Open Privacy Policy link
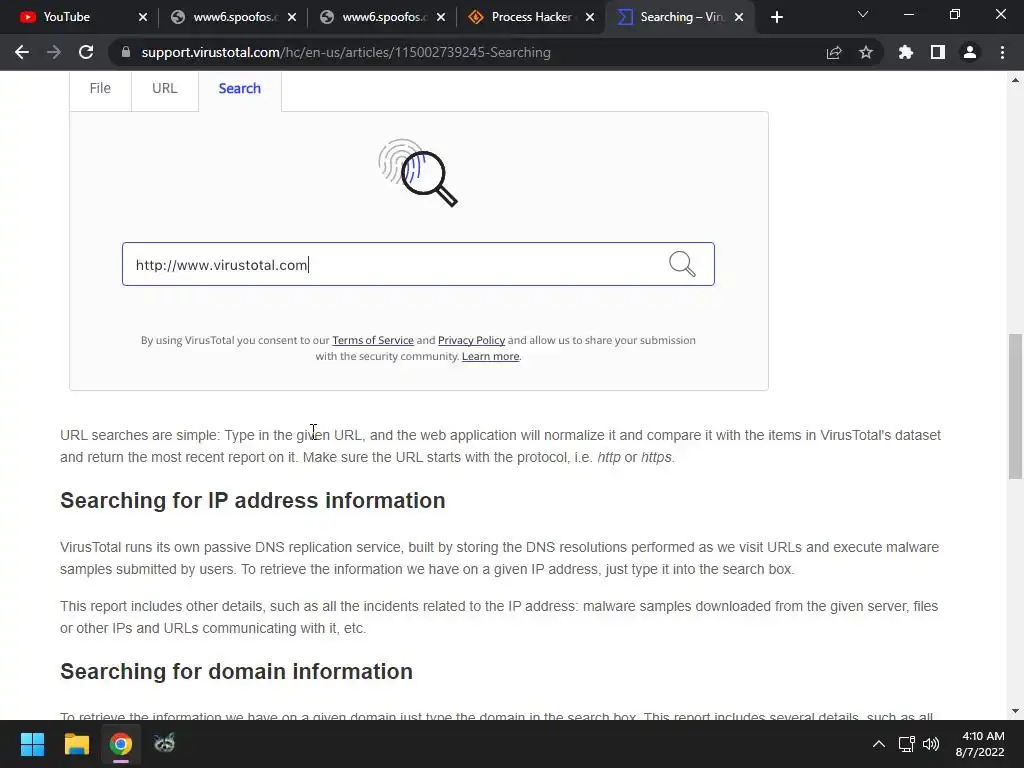 coord(472,340)
